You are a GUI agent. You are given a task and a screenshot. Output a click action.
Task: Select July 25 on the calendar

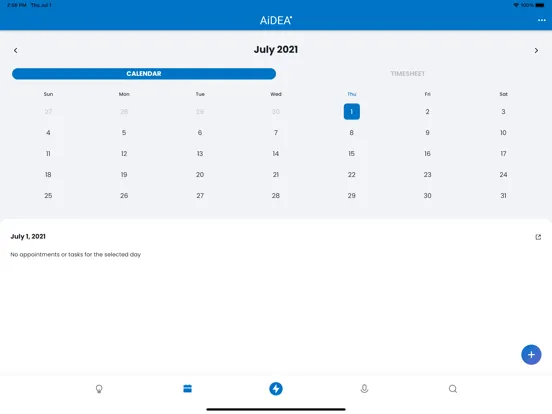tap(48, 195)
